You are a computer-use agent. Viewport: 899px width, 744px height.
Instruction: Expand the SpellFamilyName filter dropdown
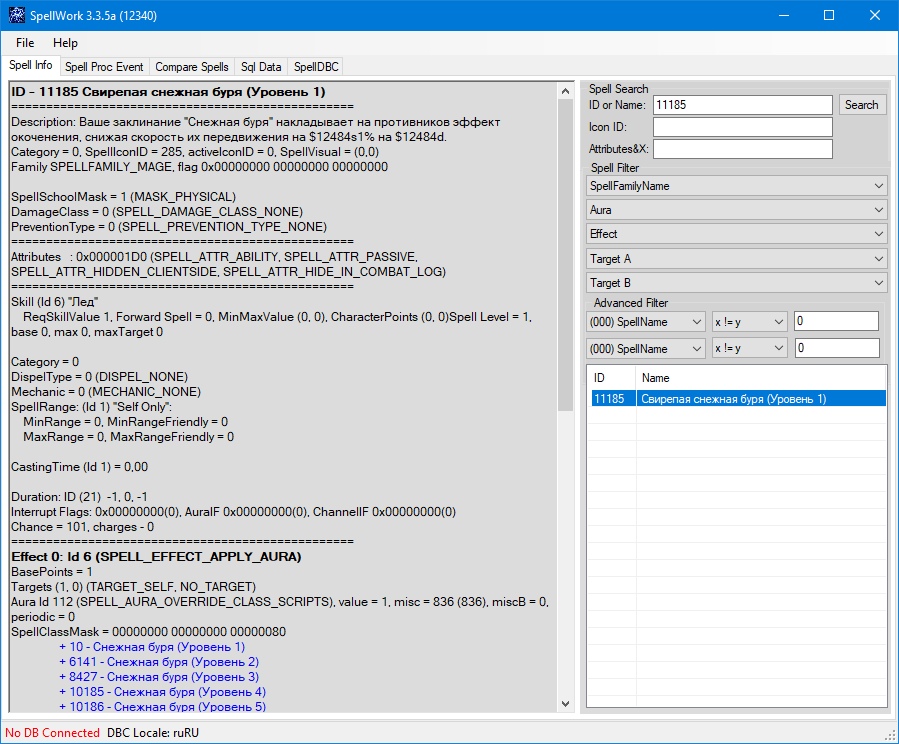(737, 186)
